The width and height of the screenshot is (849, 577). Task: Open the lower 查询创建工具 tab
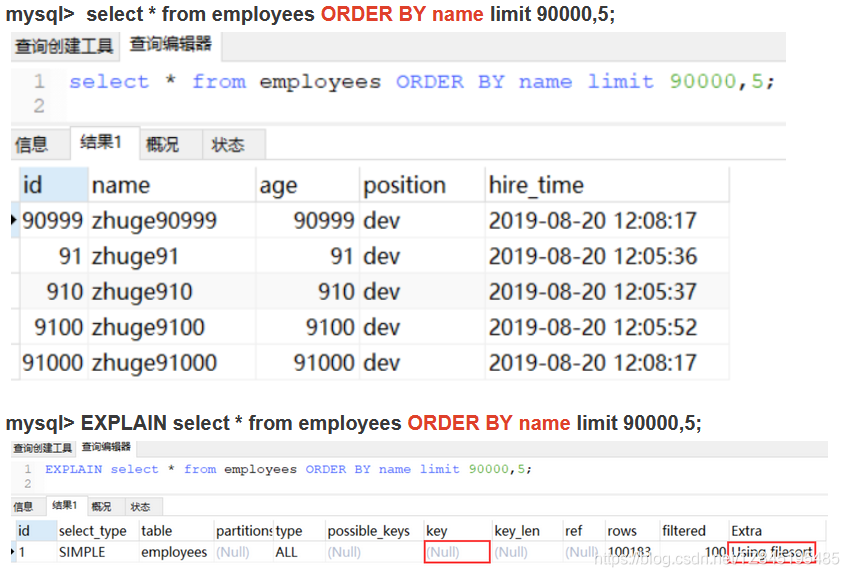[x=43, y=448]
